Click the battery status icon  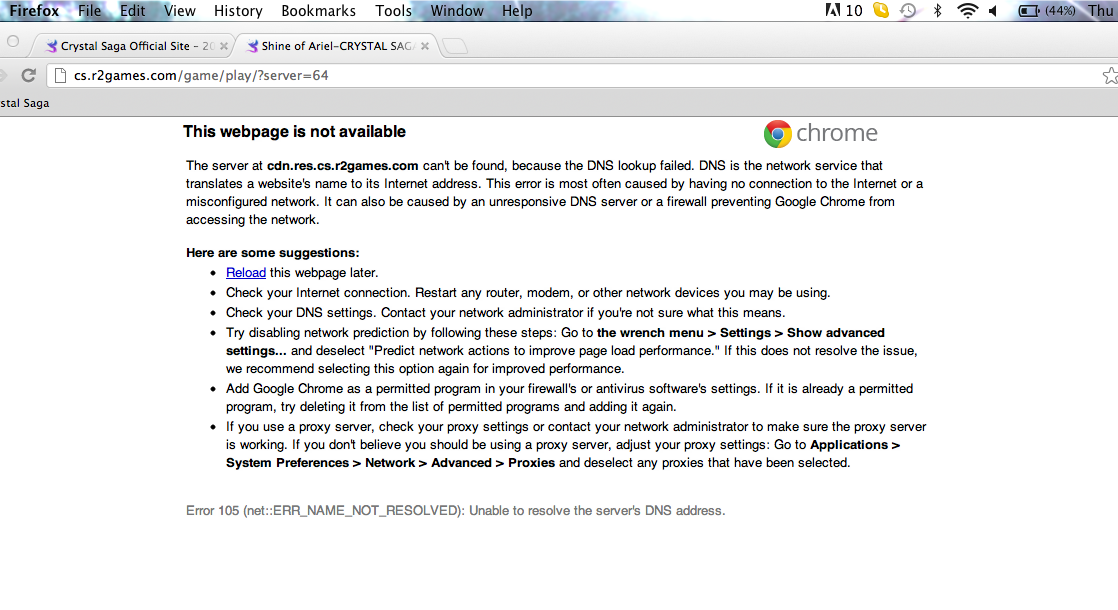coord(1028,11)
